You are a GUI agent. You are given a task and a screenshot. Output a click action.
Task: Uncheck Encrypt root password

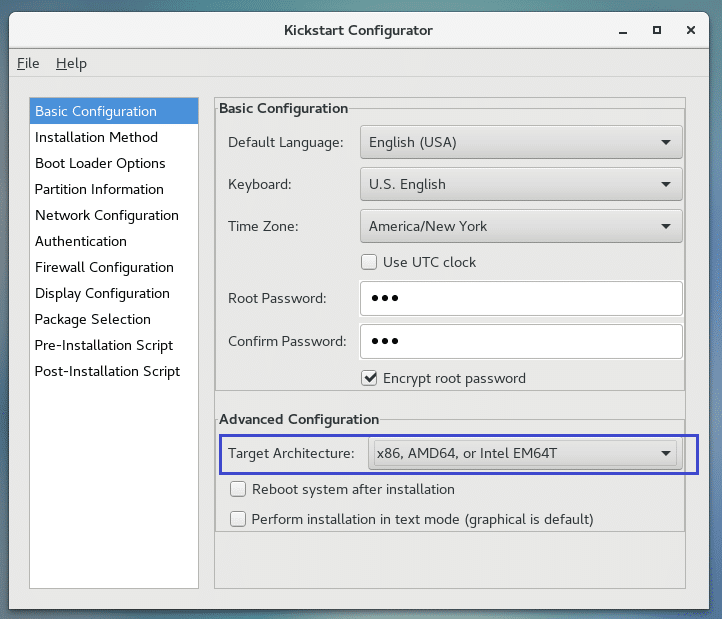pyautogui.click(x=370, y=378)
